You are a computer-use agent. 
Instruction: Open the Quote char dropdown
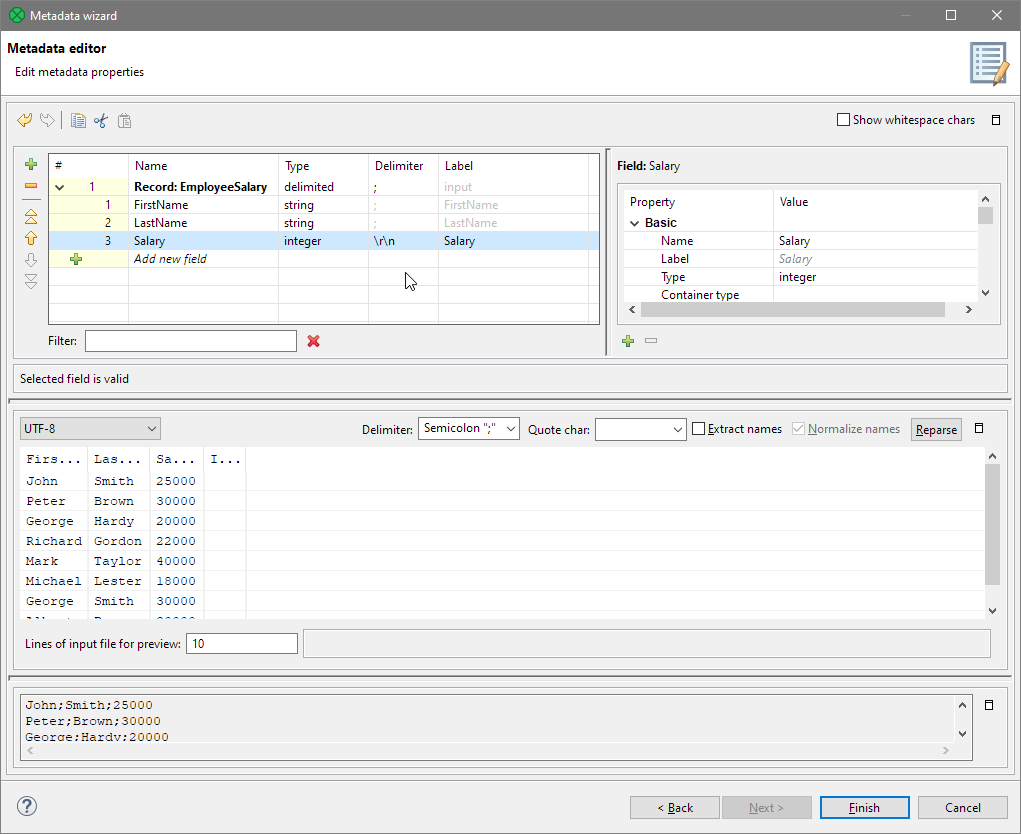640,429
